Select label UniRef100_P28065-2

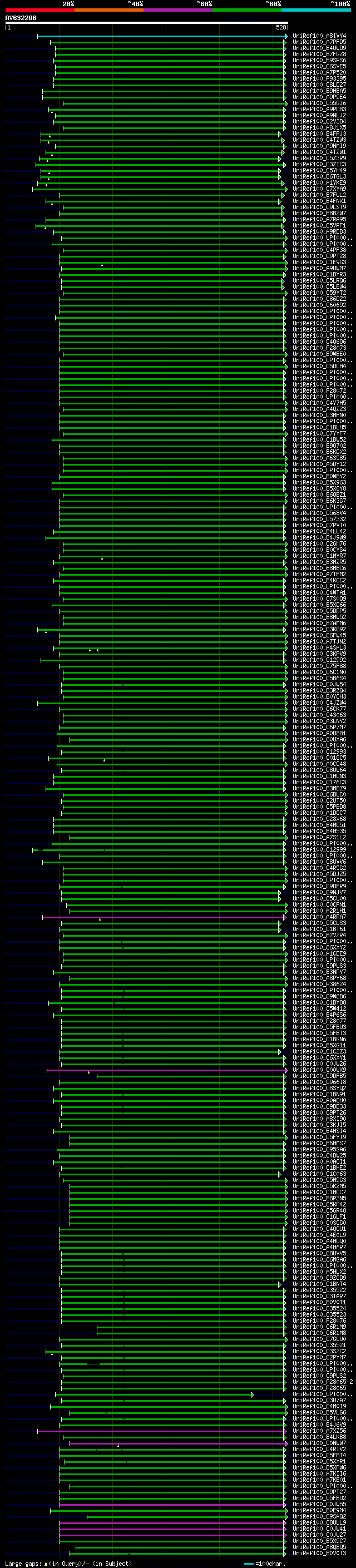click(323, 1382)
